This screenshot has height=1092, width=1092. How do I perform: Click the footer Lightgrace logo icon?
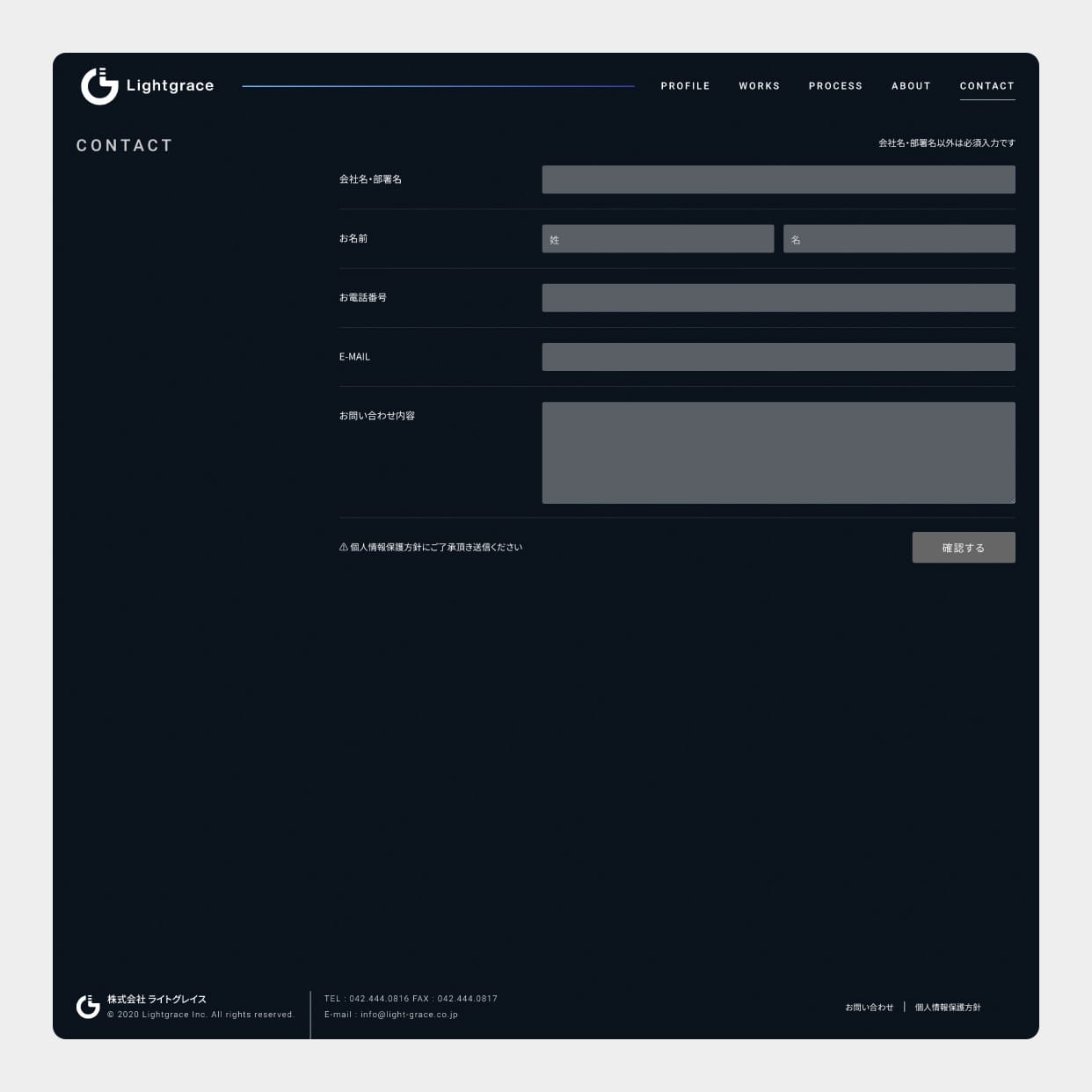tap(88, 1007)
